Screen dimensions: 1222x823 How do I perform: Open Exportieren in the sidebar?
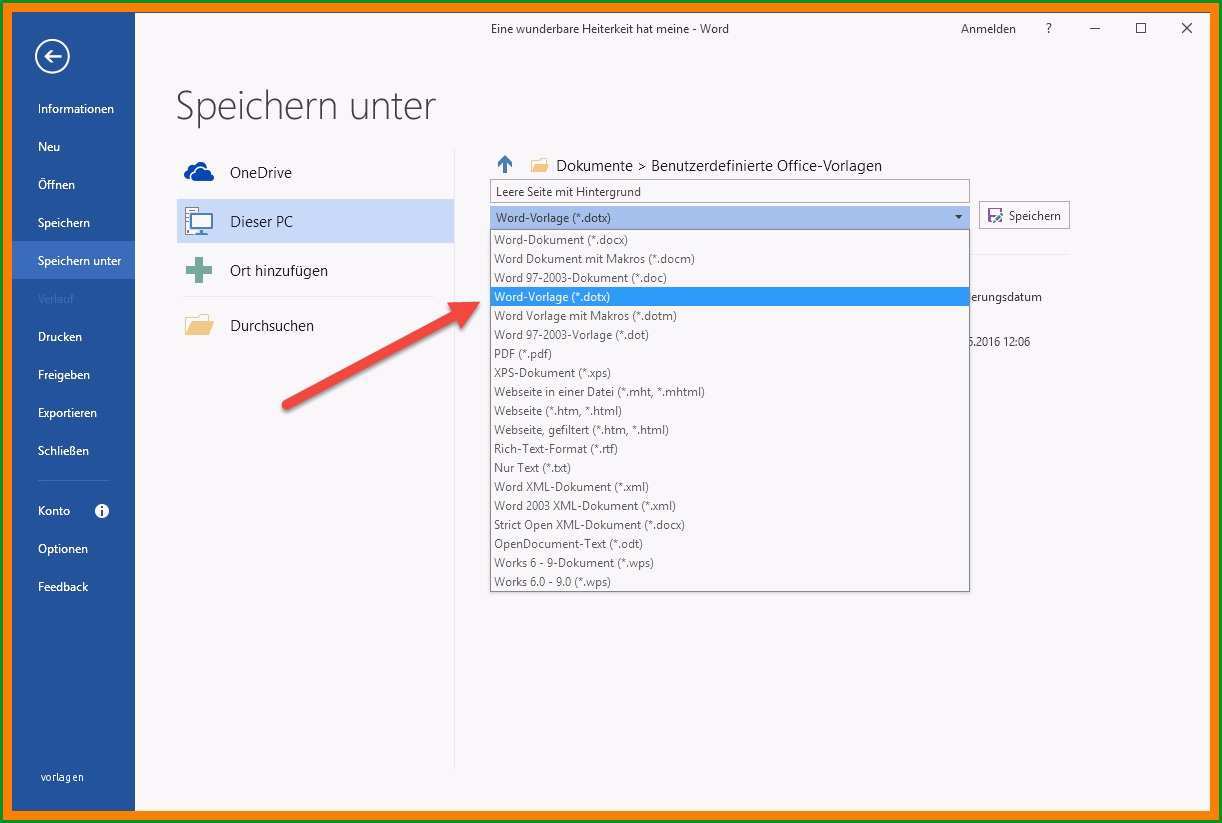click(x=67, y=413)
